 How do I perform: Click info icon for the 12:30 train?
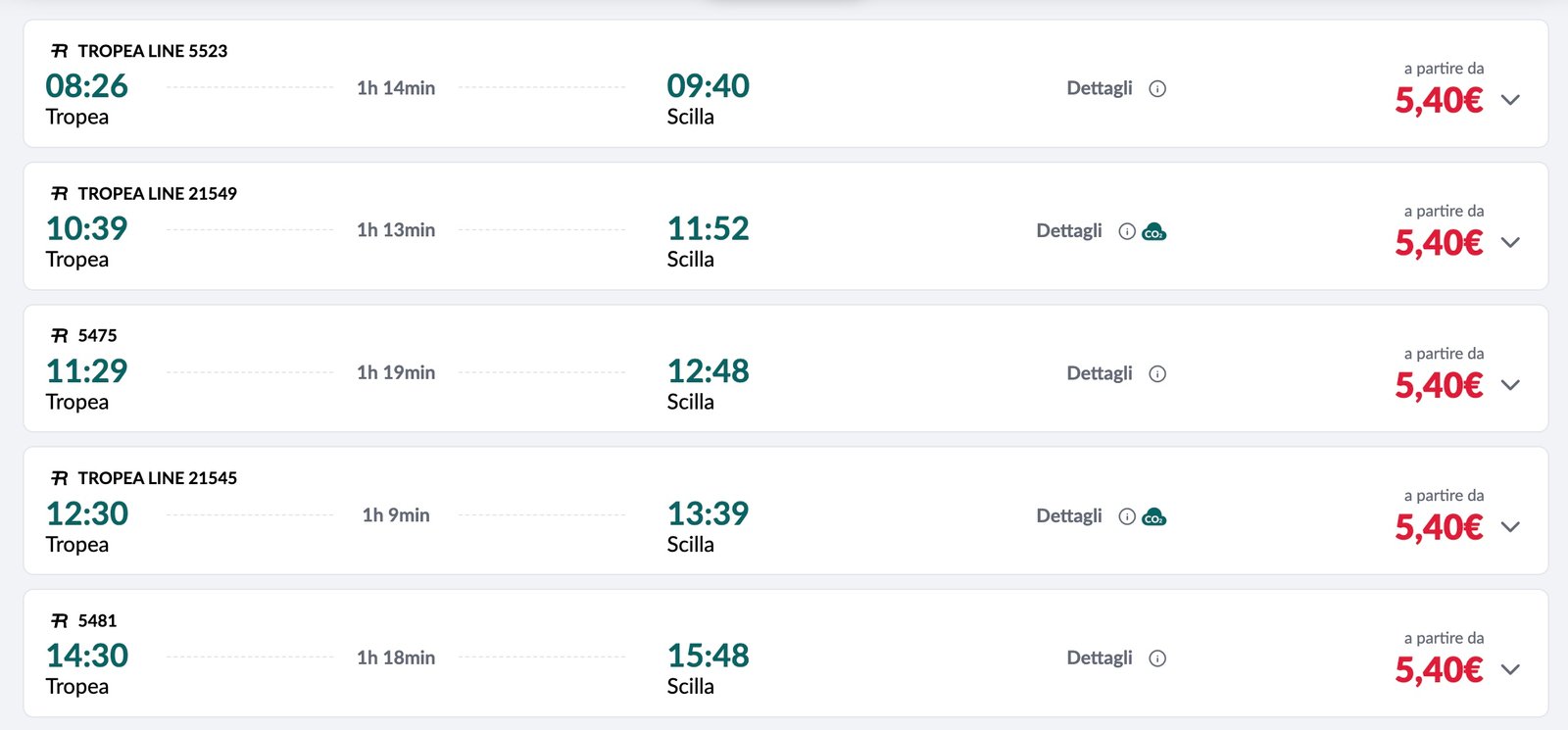point(1127,516)
